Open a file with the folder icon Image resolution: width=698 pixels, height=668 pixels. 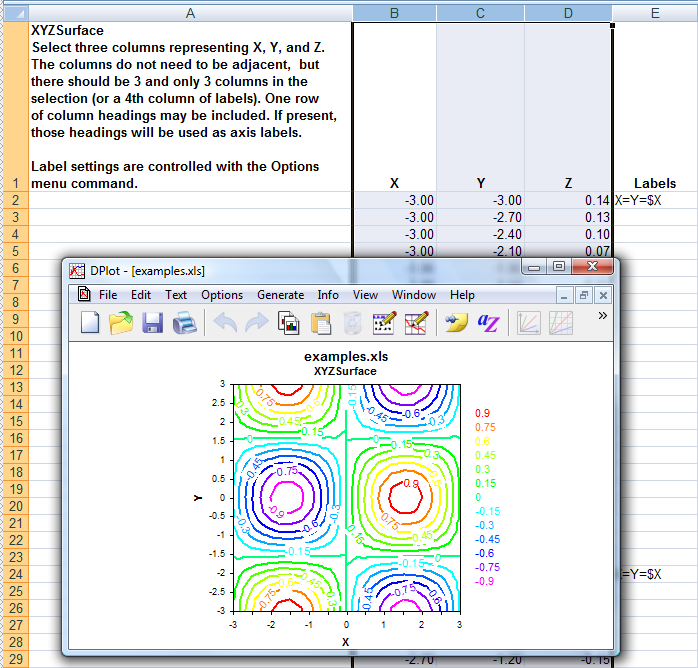[x=121, y=322]
